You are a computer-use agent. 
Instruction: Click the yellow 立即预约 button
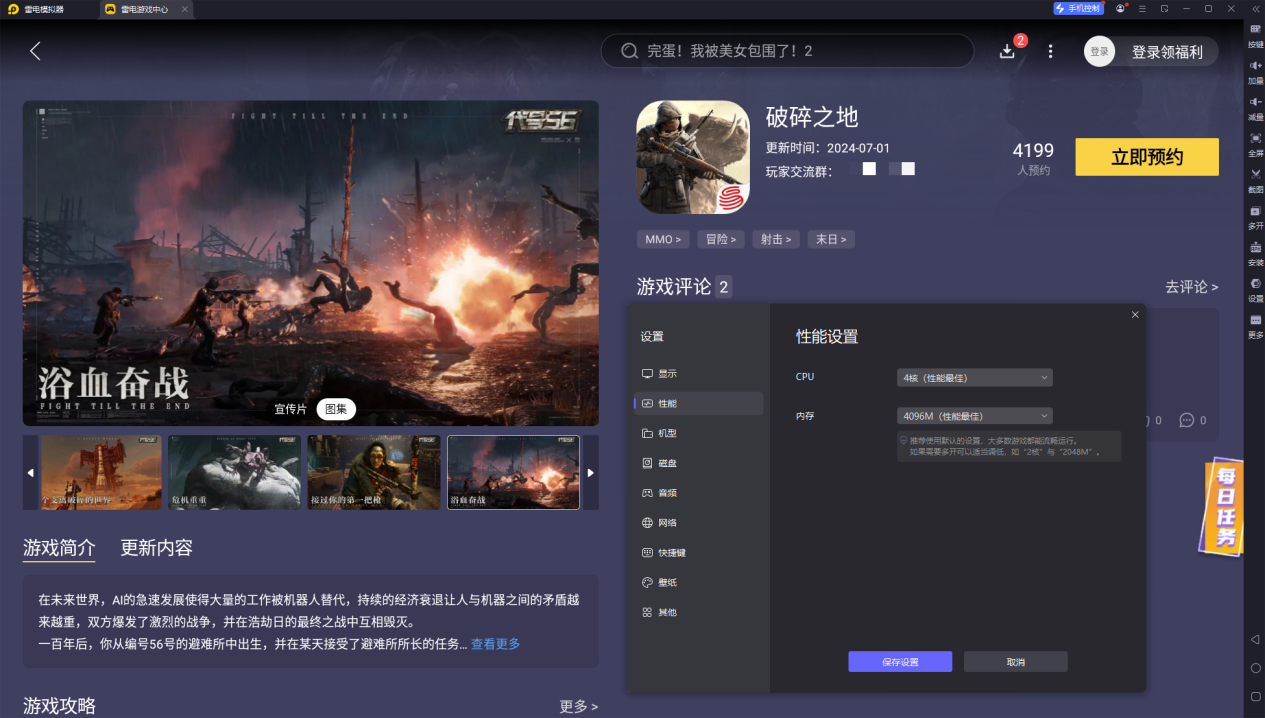(1147, 157)
